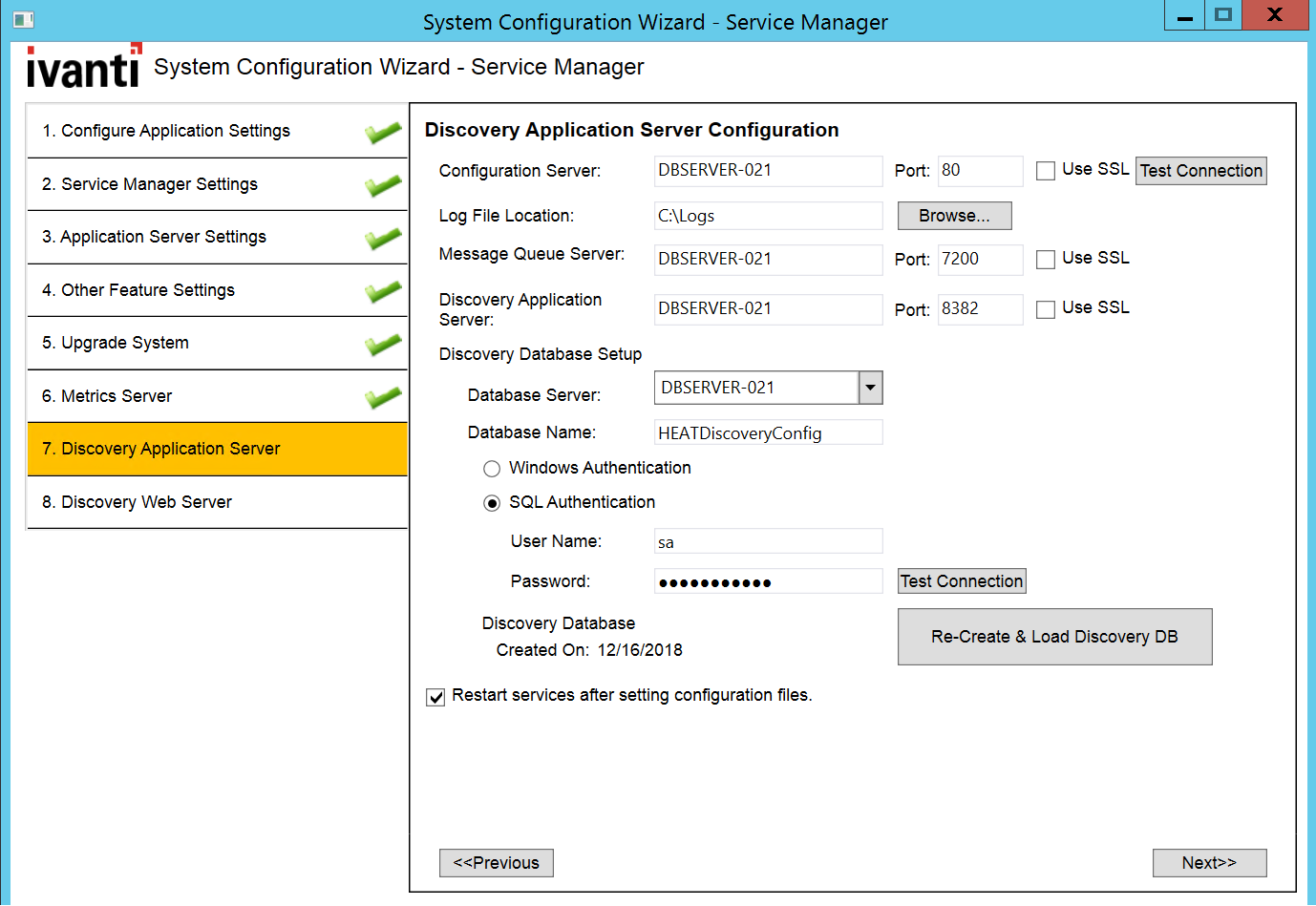Enable Use SSL for the Discovery Application Server
Image resolution: width=1316 pixels, height=906 pixels.
1045,307
